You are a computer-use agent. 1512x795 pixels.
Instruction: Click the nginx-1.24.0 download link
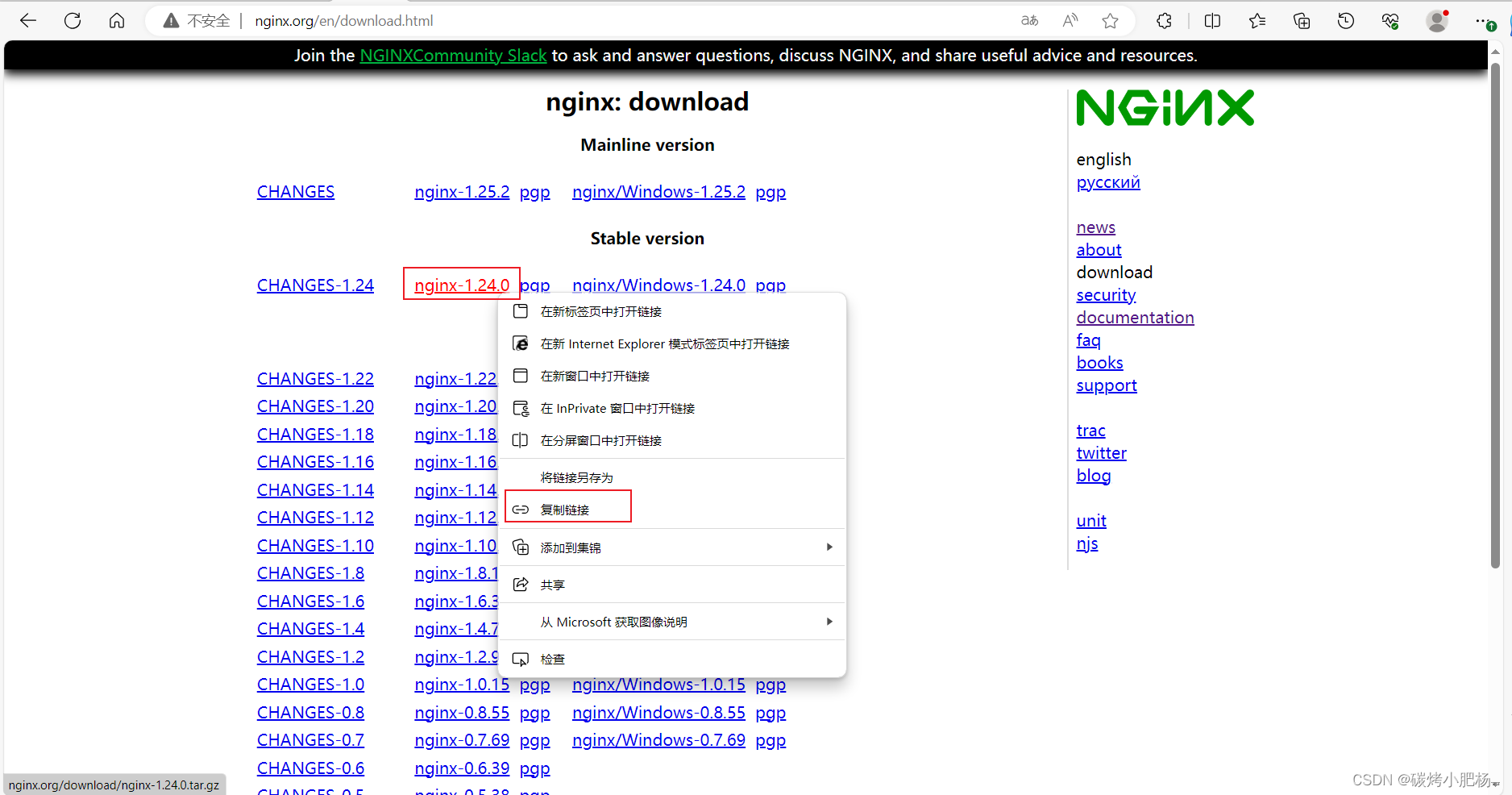click(x=462, y=285)
